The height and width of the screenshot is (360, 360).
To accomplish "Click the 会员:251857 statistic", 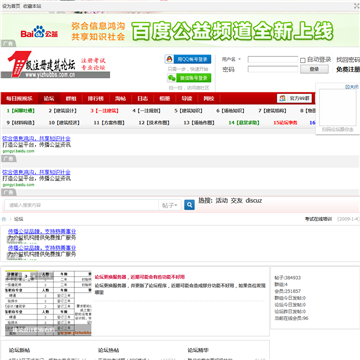I will (x=288, y=291).
